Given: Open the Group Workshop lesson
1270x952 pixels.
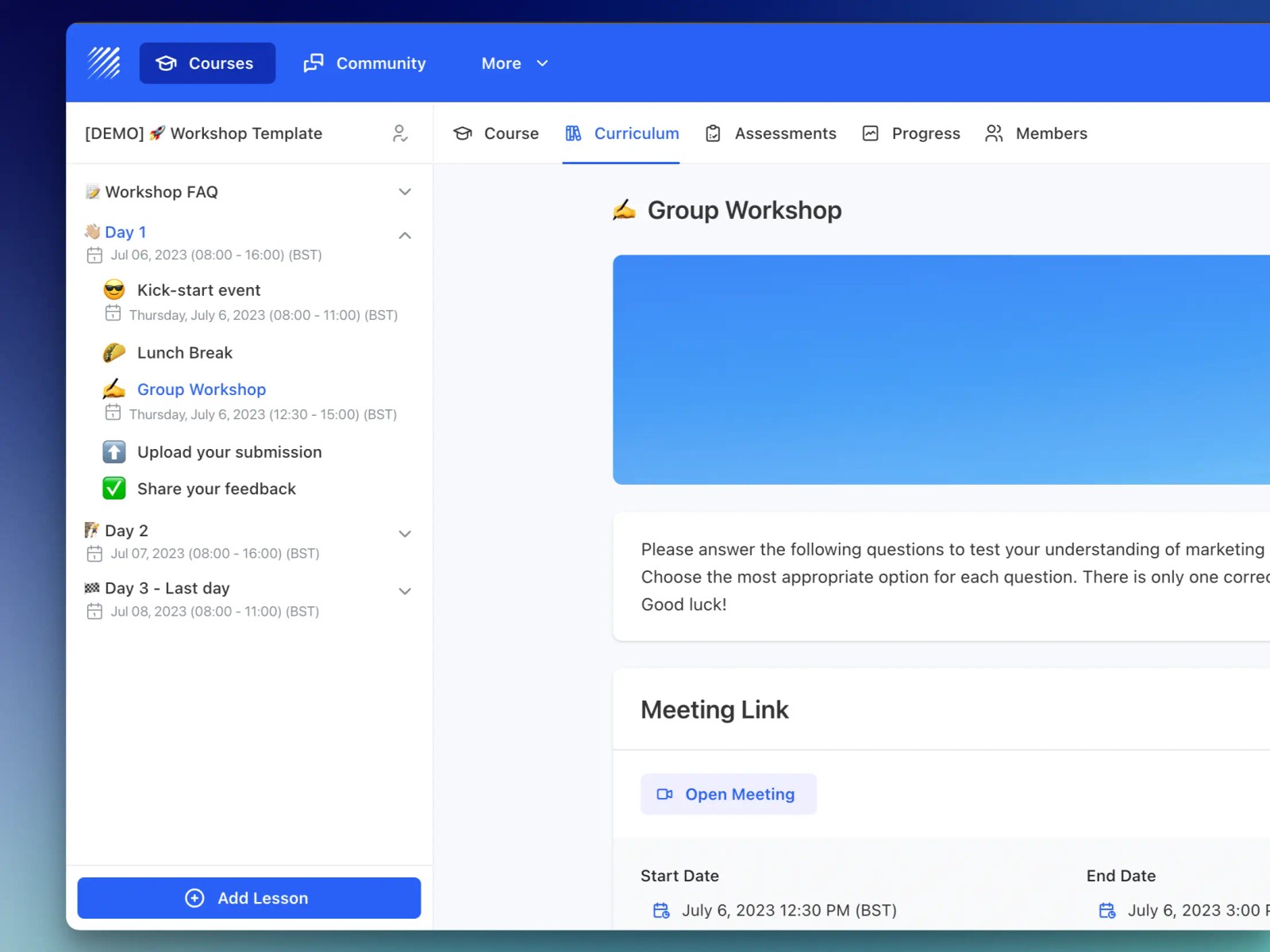Looking at the screenshot, I should coord(202,390).
